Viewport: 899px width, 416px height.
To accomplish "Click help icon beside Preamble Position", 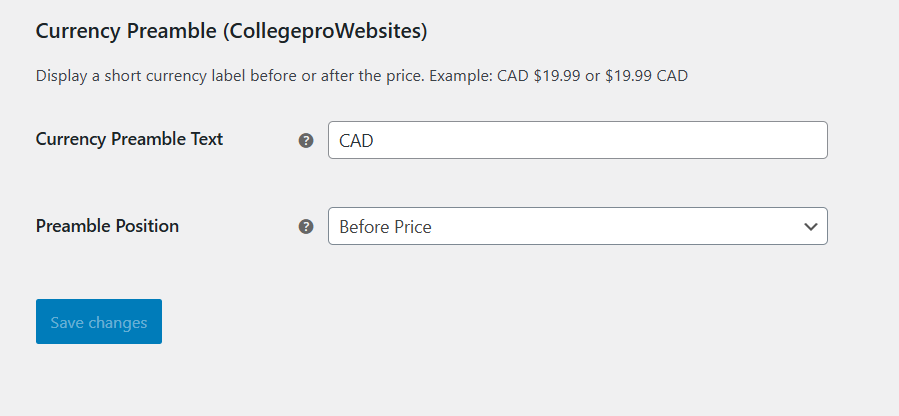I will [306, 227].
